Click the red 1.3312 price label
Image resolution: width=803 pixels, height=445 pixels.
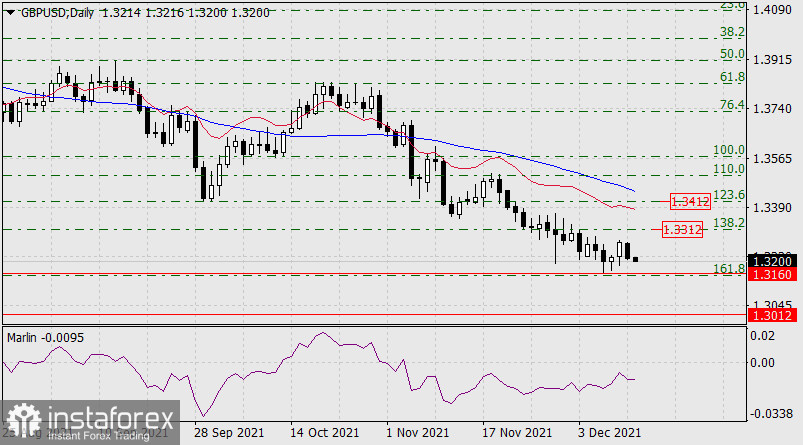(x=683, y=229)
